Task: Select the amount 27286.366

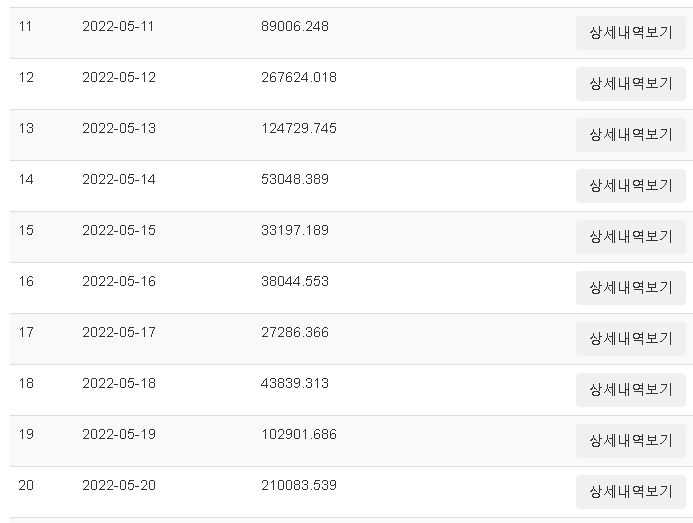Action: (x=295, y=332)
